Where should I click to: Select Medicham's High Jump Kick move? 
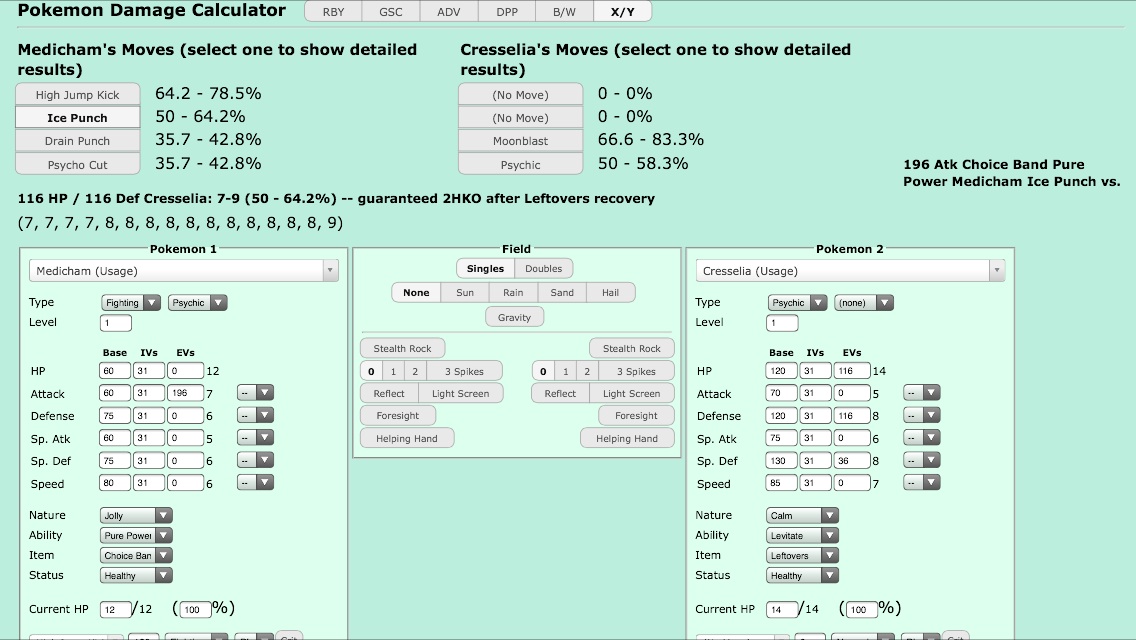[78, 94]
